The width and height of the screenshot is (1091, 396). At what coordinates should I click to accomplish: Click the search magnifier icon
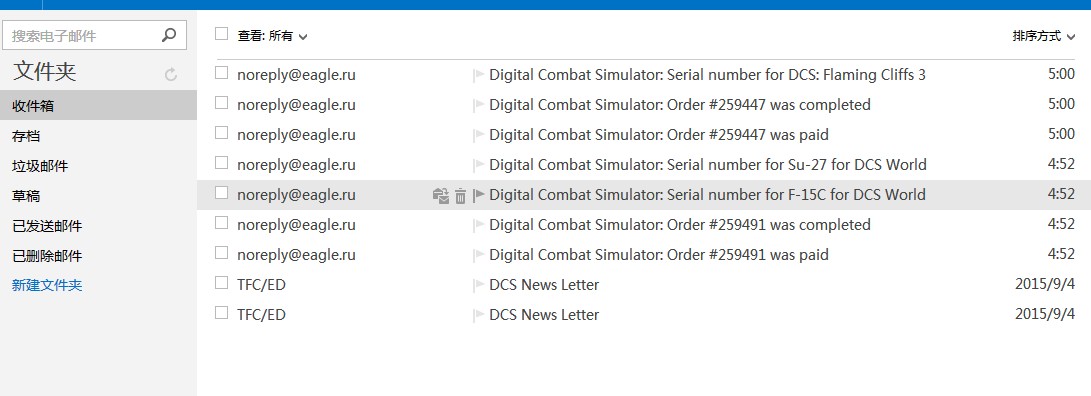coord(169,35)
